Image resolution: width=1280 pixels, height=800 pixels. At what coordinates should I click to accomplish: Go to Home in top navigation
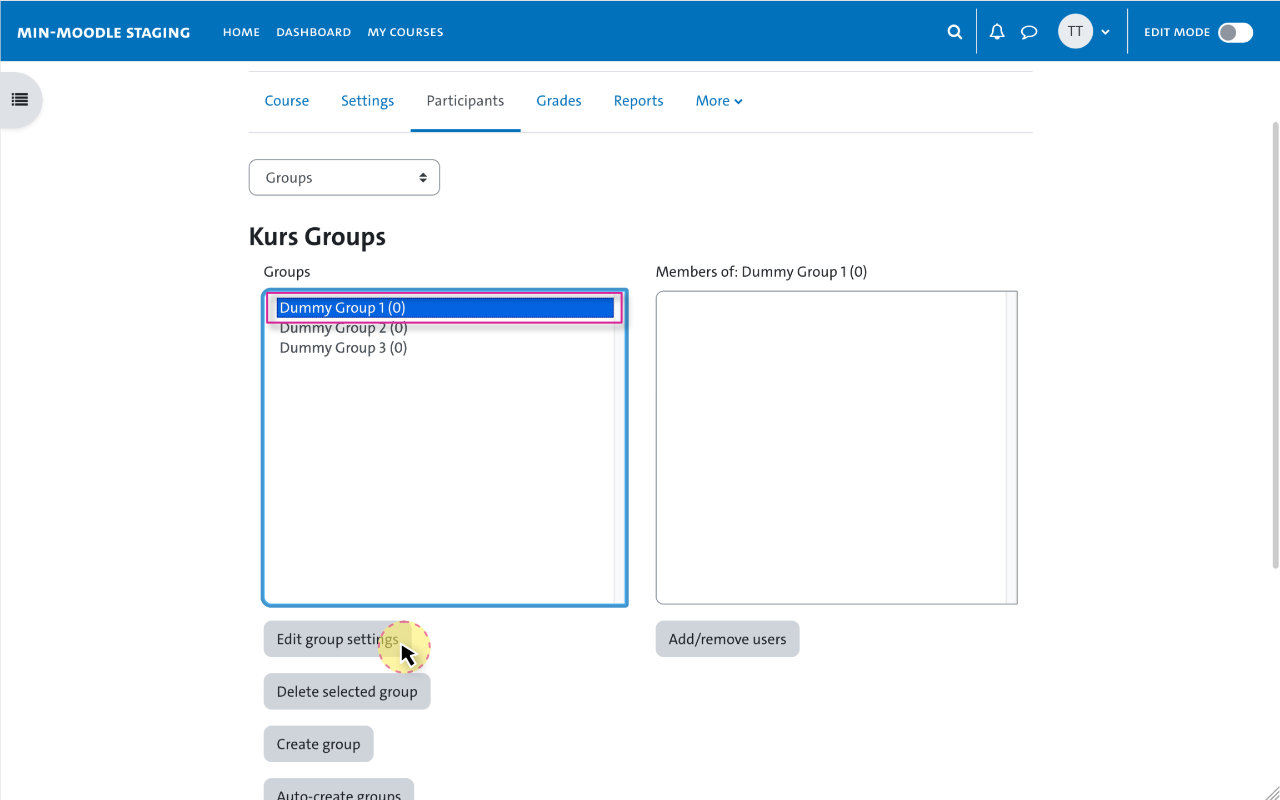pyautogui.click(x=241, y=32)
